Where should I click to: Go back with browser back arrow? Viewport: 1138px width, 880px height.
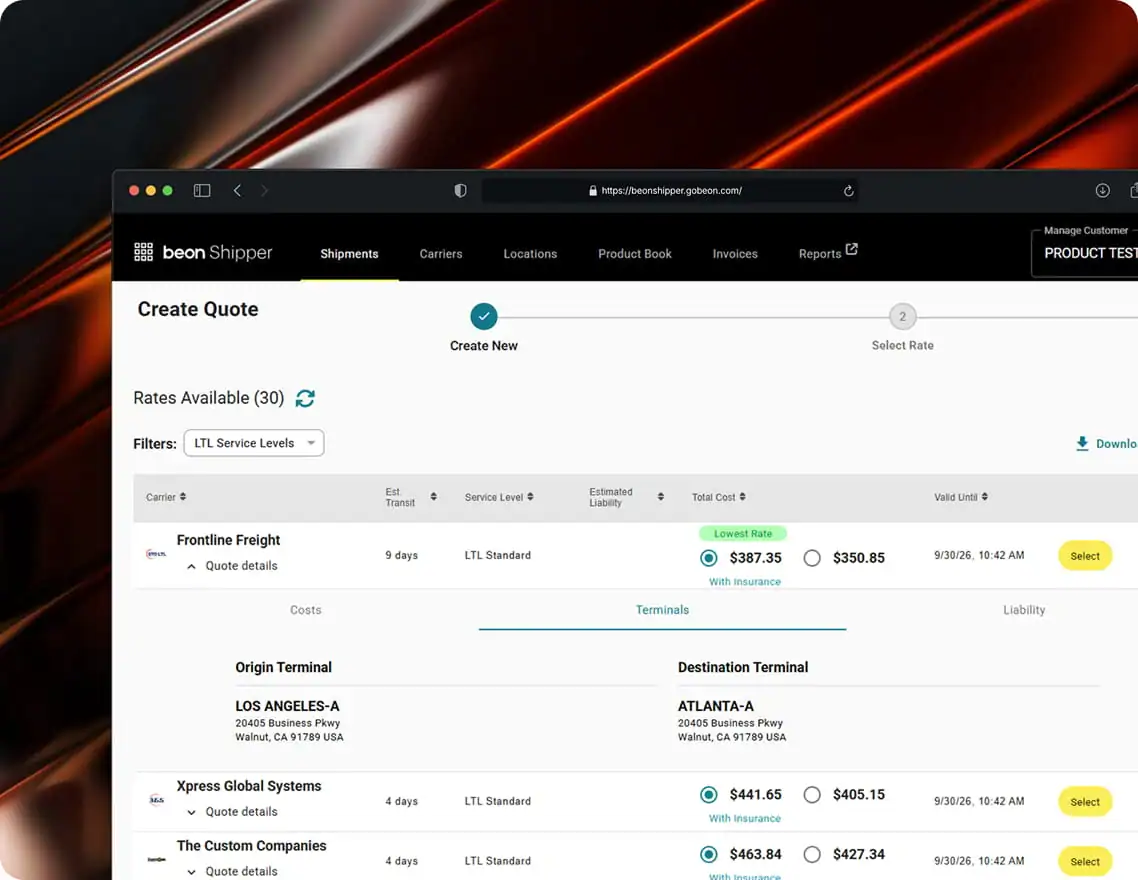click(x=237, y=191)
